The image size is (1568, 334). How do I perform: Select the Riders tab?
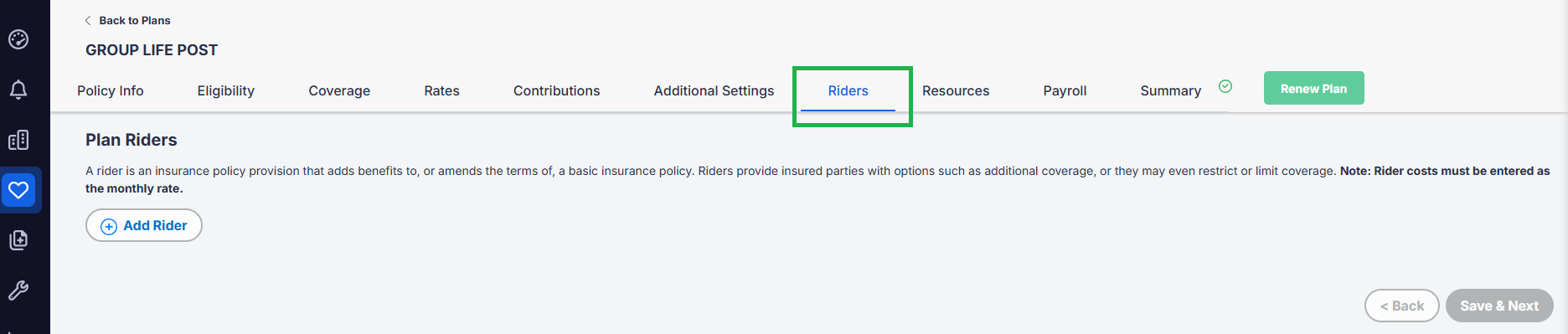848,90
